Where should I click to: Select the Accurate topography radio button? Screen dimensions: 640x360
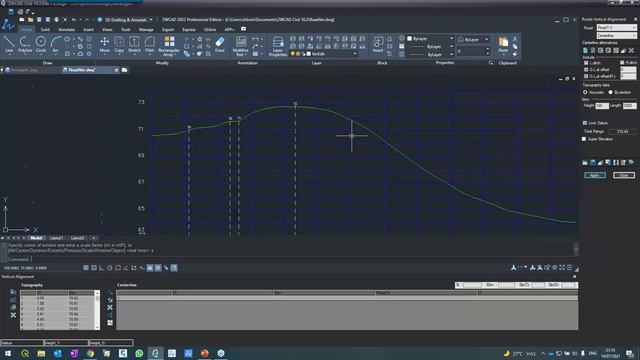585,93
